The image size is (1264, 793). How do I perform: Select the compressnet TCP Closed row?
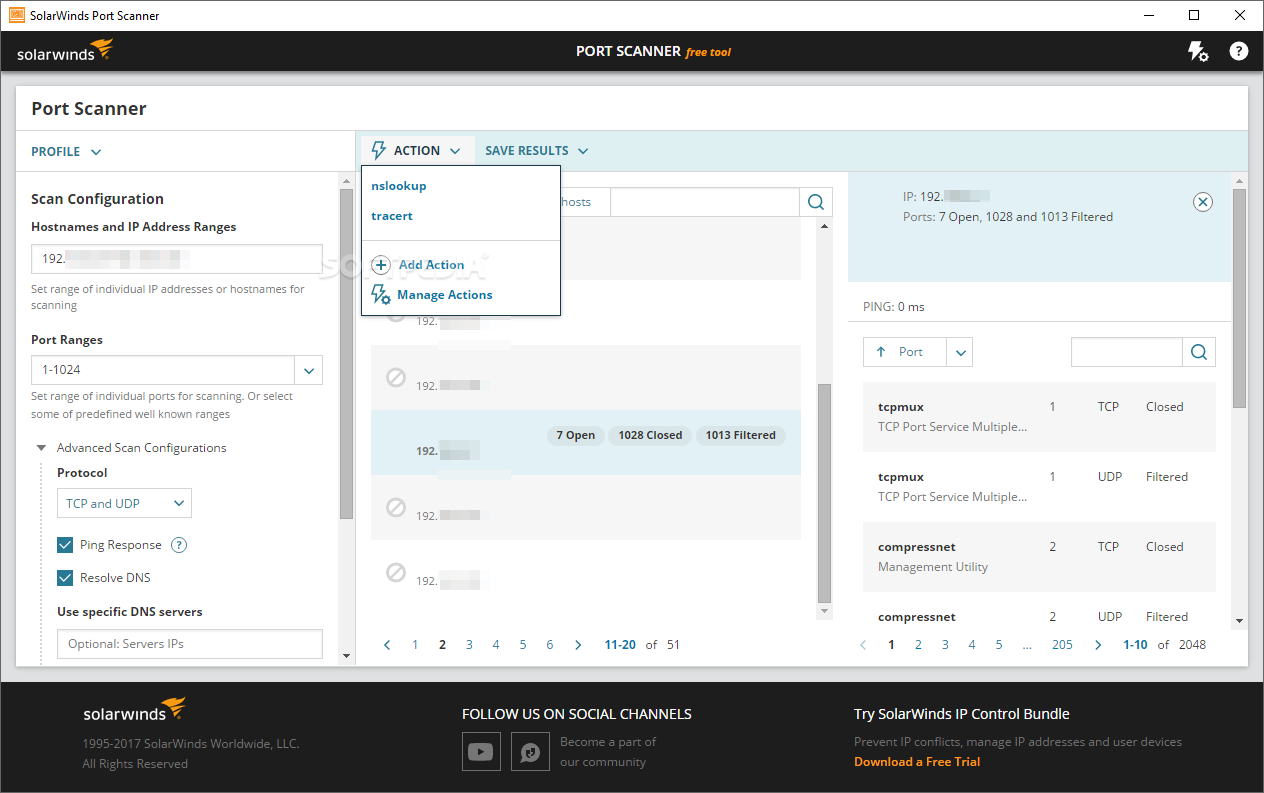(1040, 557)
